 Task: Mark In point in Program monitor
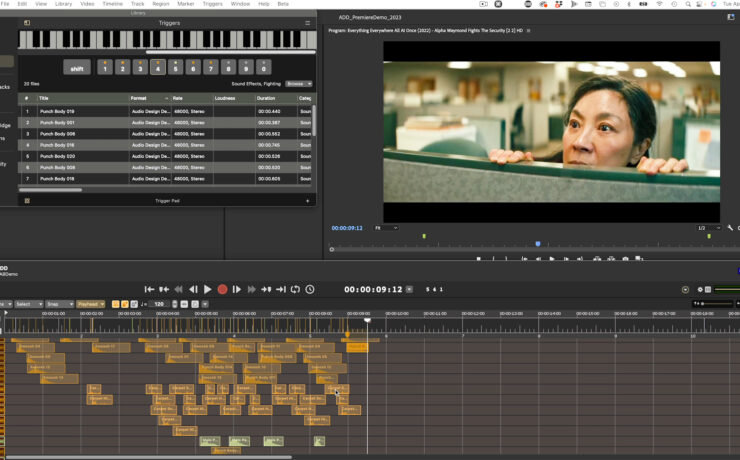tap(493, 259)
